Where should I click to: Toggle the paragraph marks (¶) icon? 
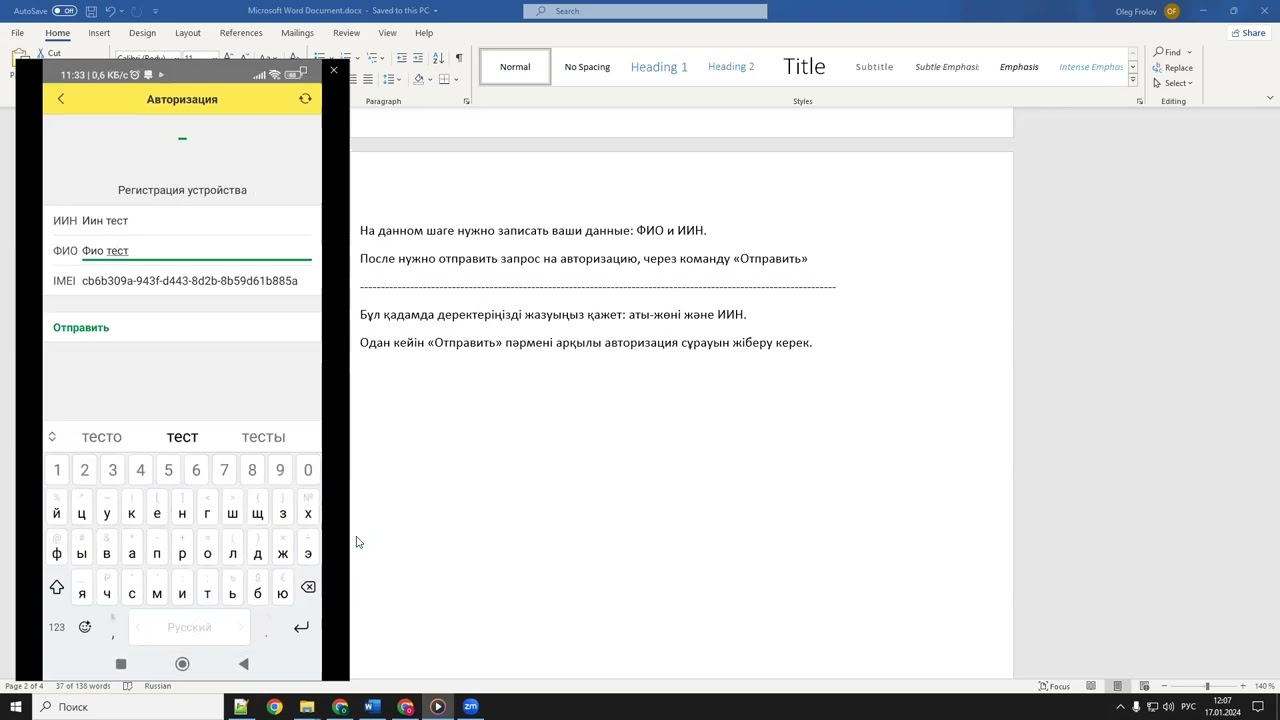(458, 58)
